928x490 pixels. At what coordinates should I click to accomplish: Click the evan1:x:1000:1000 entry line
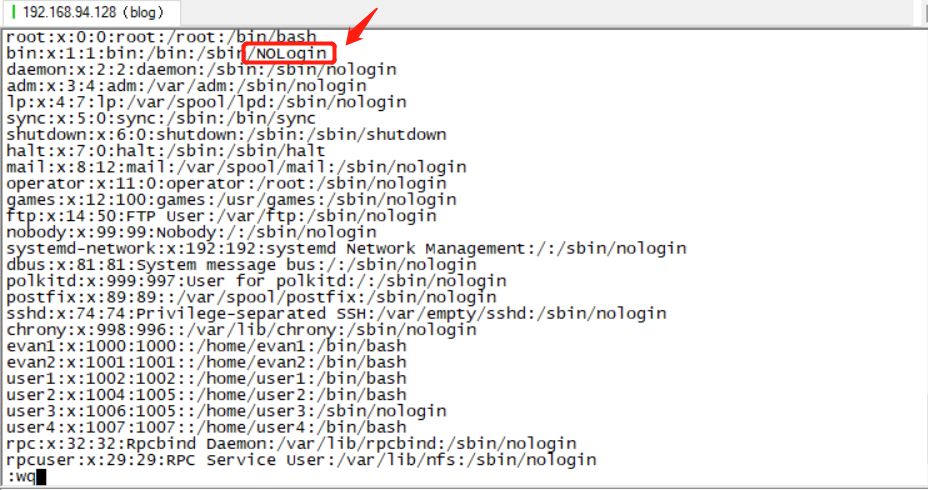pos(207,346)
